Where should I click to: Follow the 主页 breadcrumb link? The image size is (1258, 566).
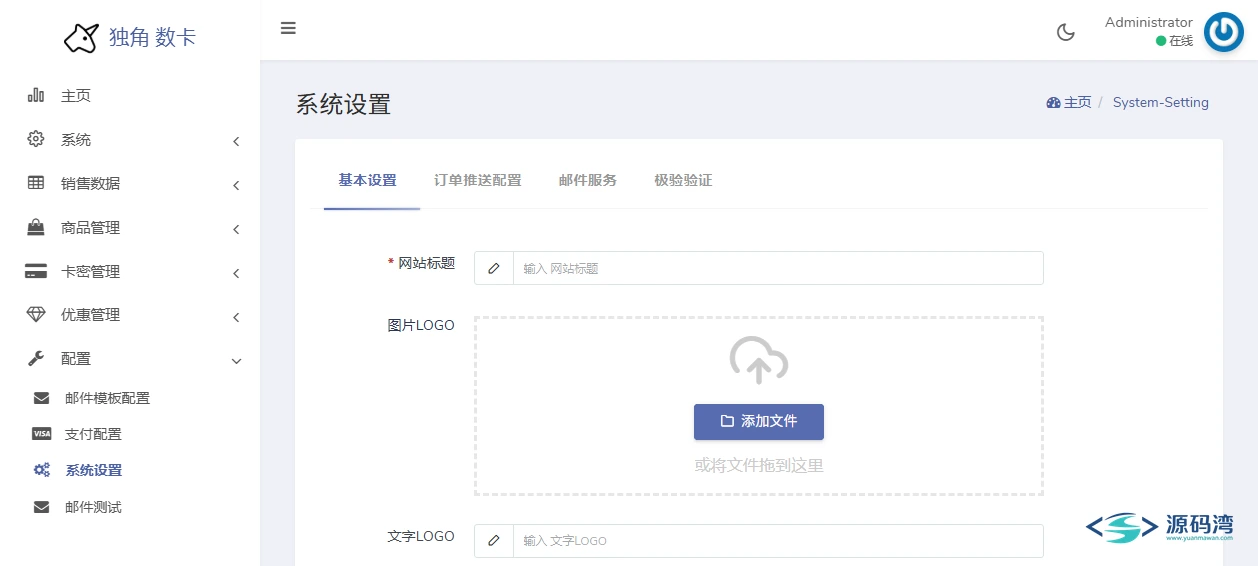[x=1077, y=103]
